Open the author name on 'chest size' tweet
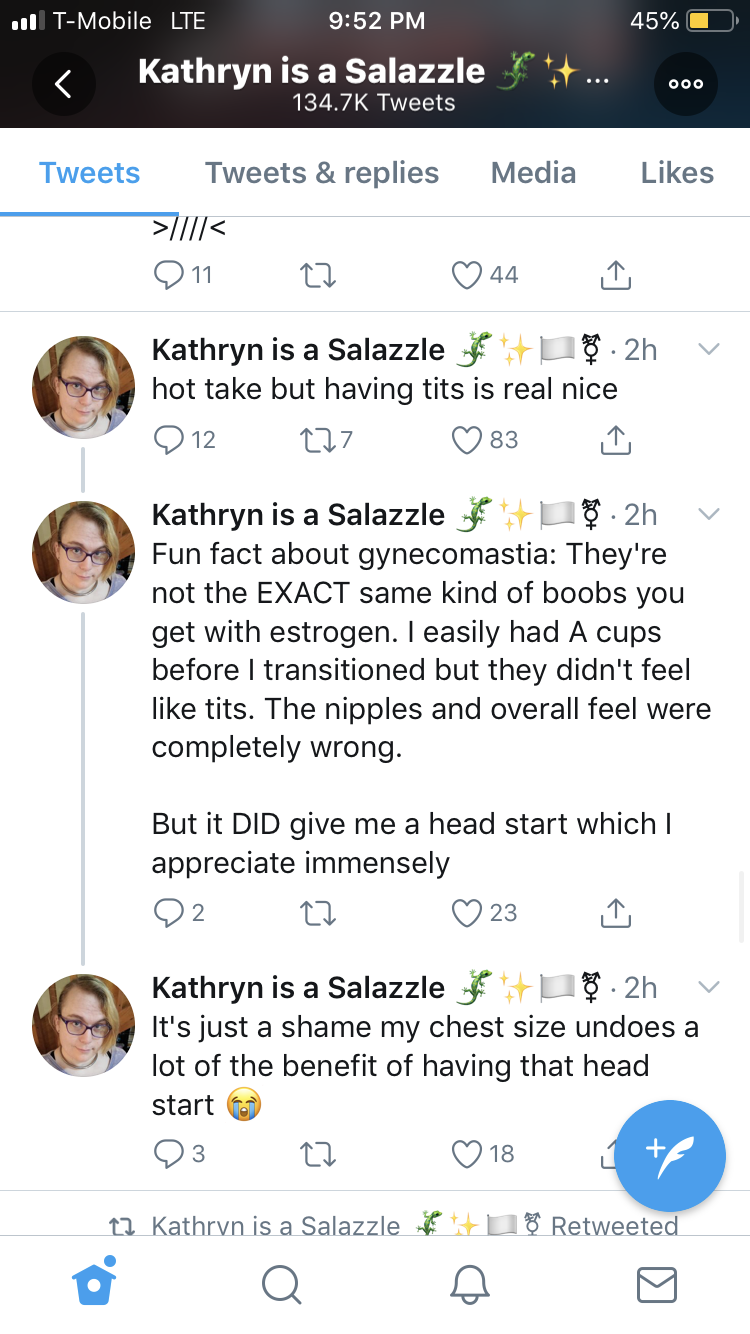The height and width of the screenshot is (1334, 750). pyautogui.click(x=298, y=987)
